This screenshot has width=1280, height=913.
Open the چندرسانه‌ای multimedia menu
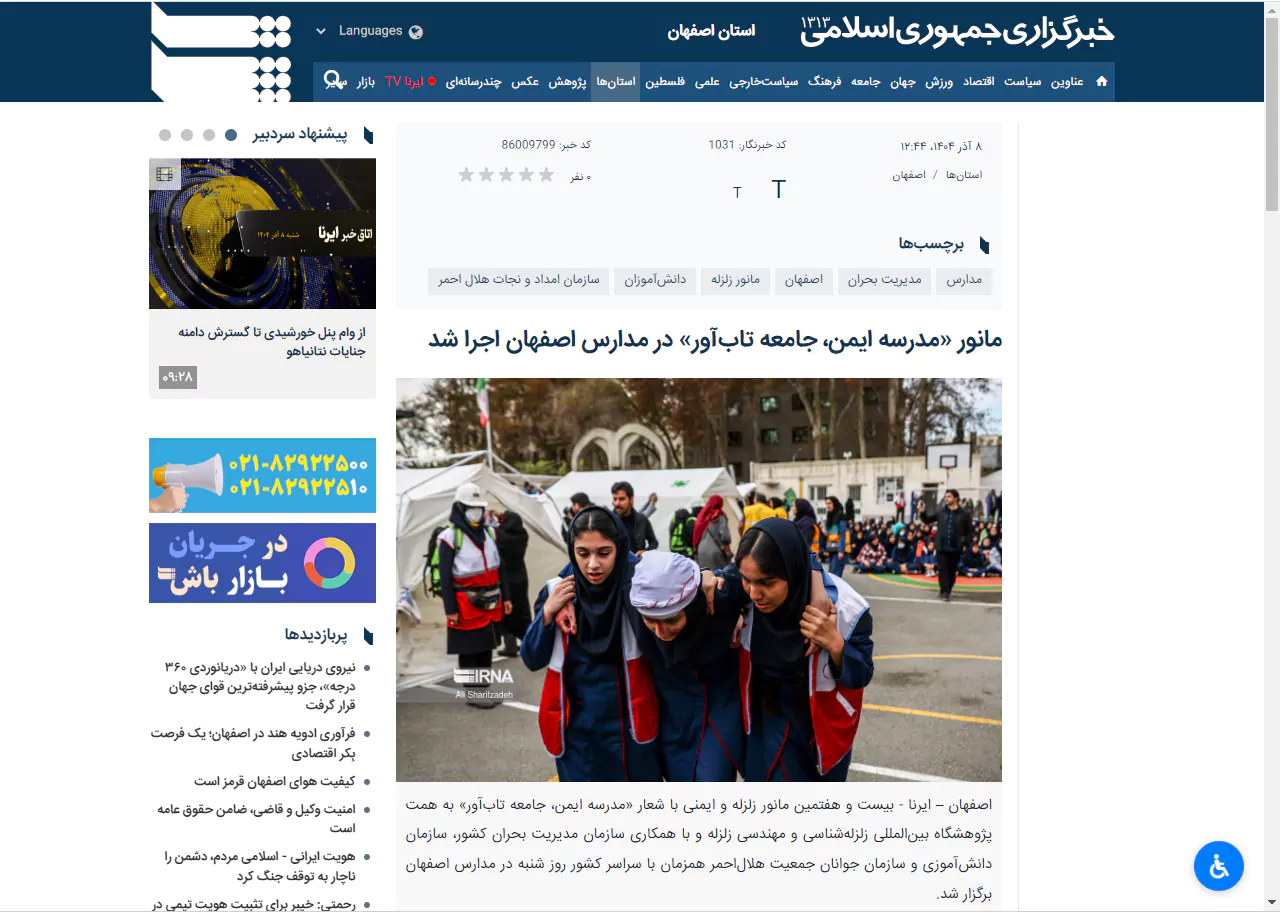[472, 82]
